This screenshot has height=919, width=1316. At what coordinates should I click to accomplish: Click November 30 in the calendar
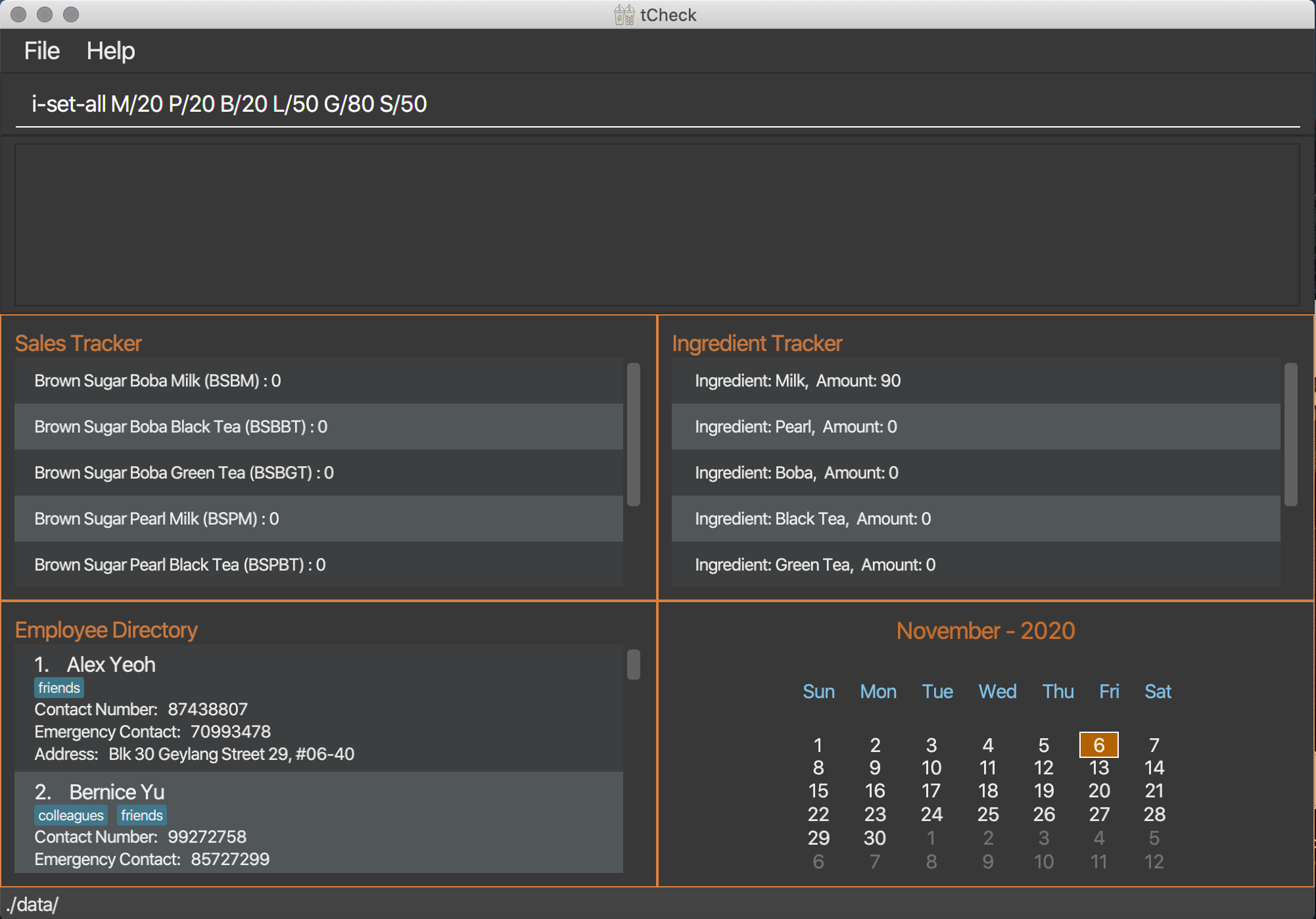coord(875,838)
